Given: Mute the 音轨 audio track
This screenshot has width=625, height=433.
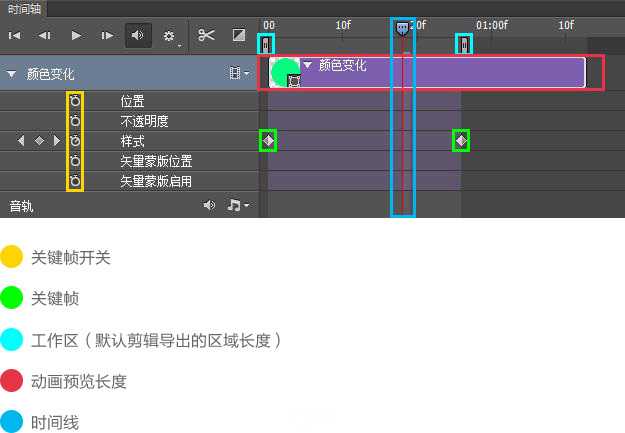Looking at the screenshot, I should tap(209, 205).
